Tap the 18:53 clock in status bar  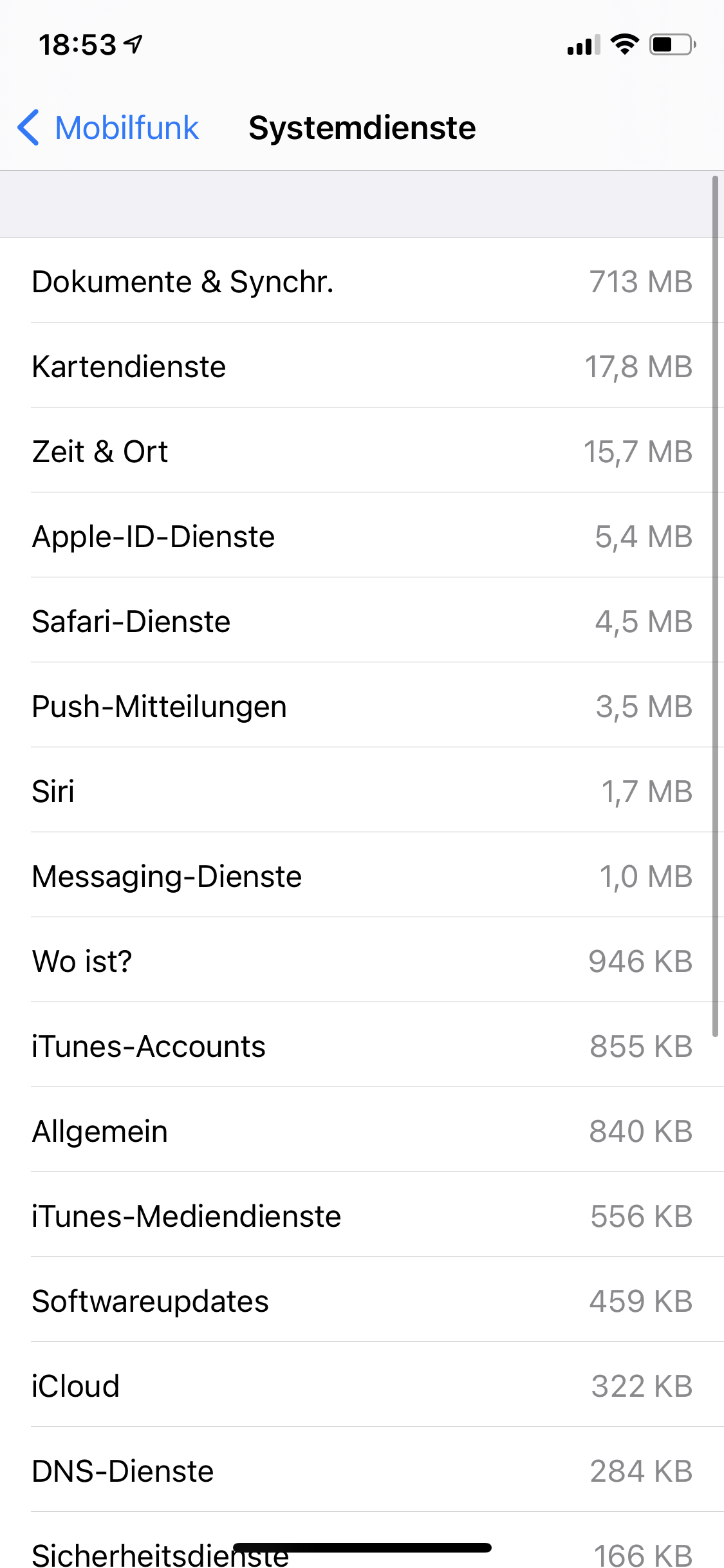pos(77,44)
